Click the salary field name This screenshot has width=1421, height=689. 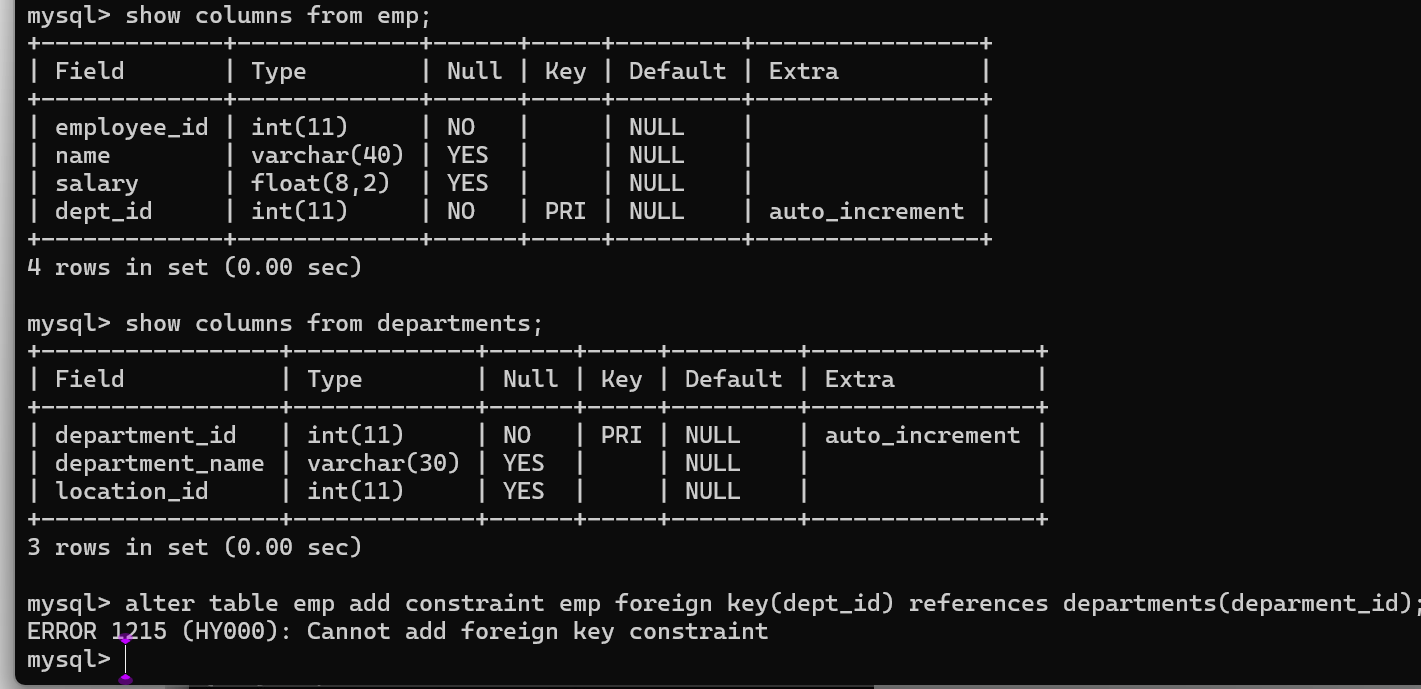[96, 184]
